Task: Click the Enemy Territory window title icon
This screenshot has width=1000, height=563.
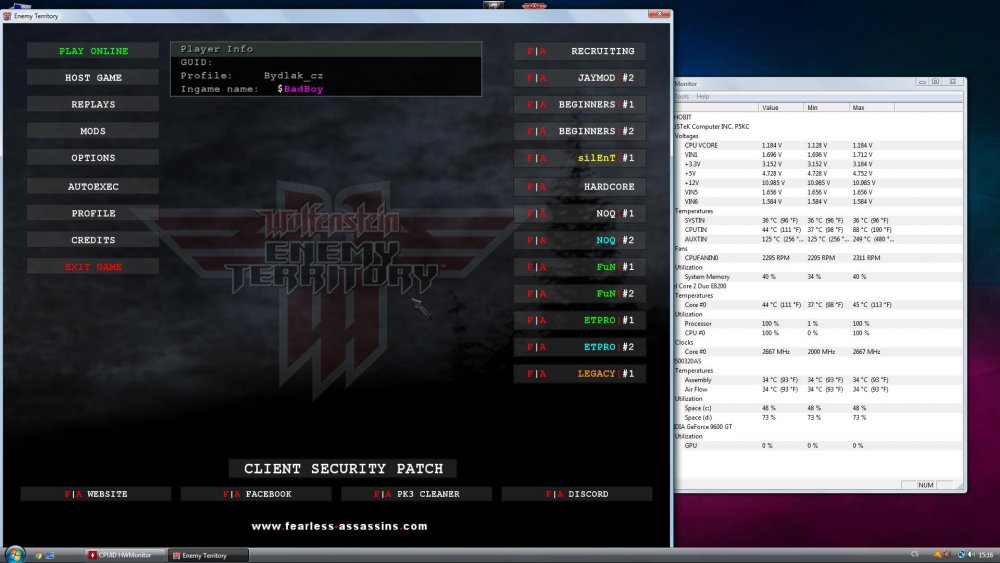Action: (x=8, y=16)
